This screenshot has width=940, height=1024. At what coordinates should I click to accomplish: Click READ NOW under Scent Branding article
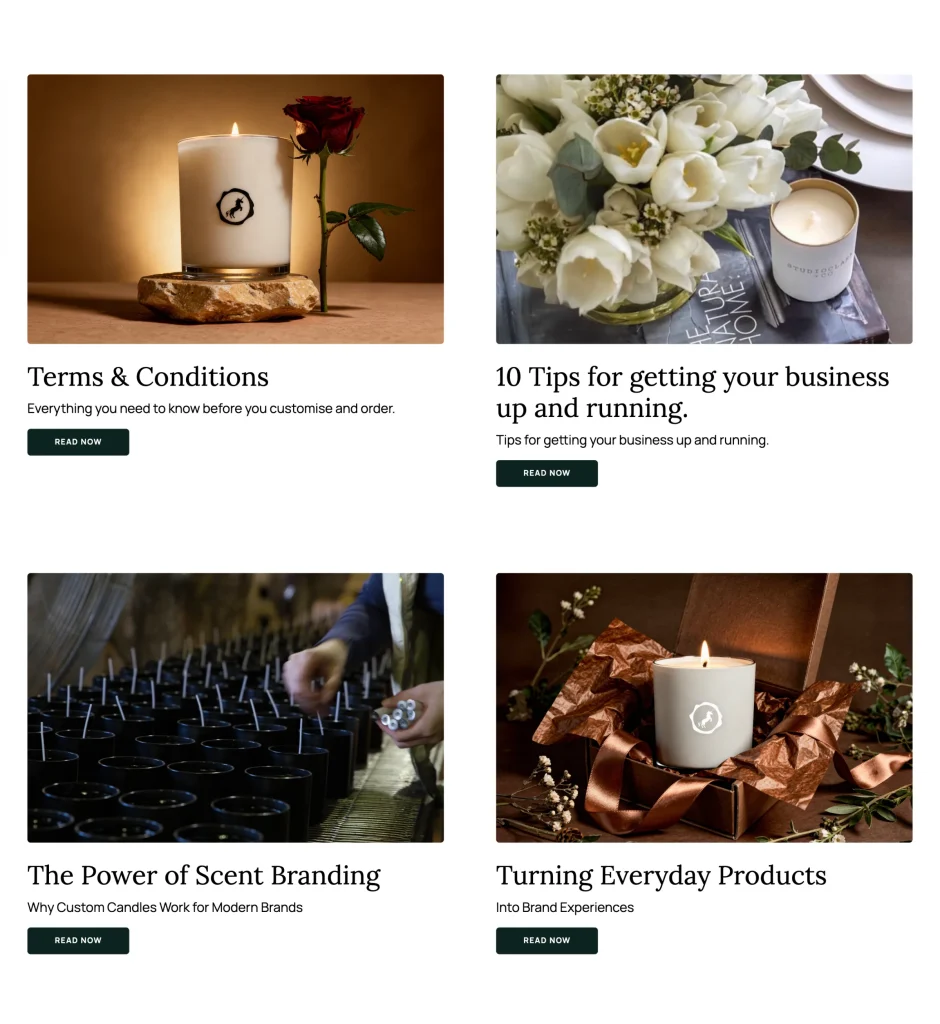78,940
